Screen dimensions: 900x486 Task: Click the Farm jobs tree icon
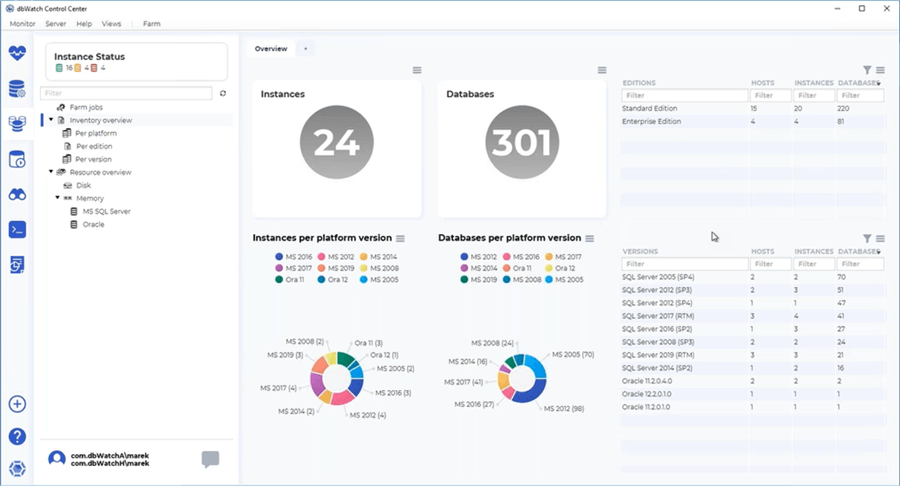[x=61, y=107]
